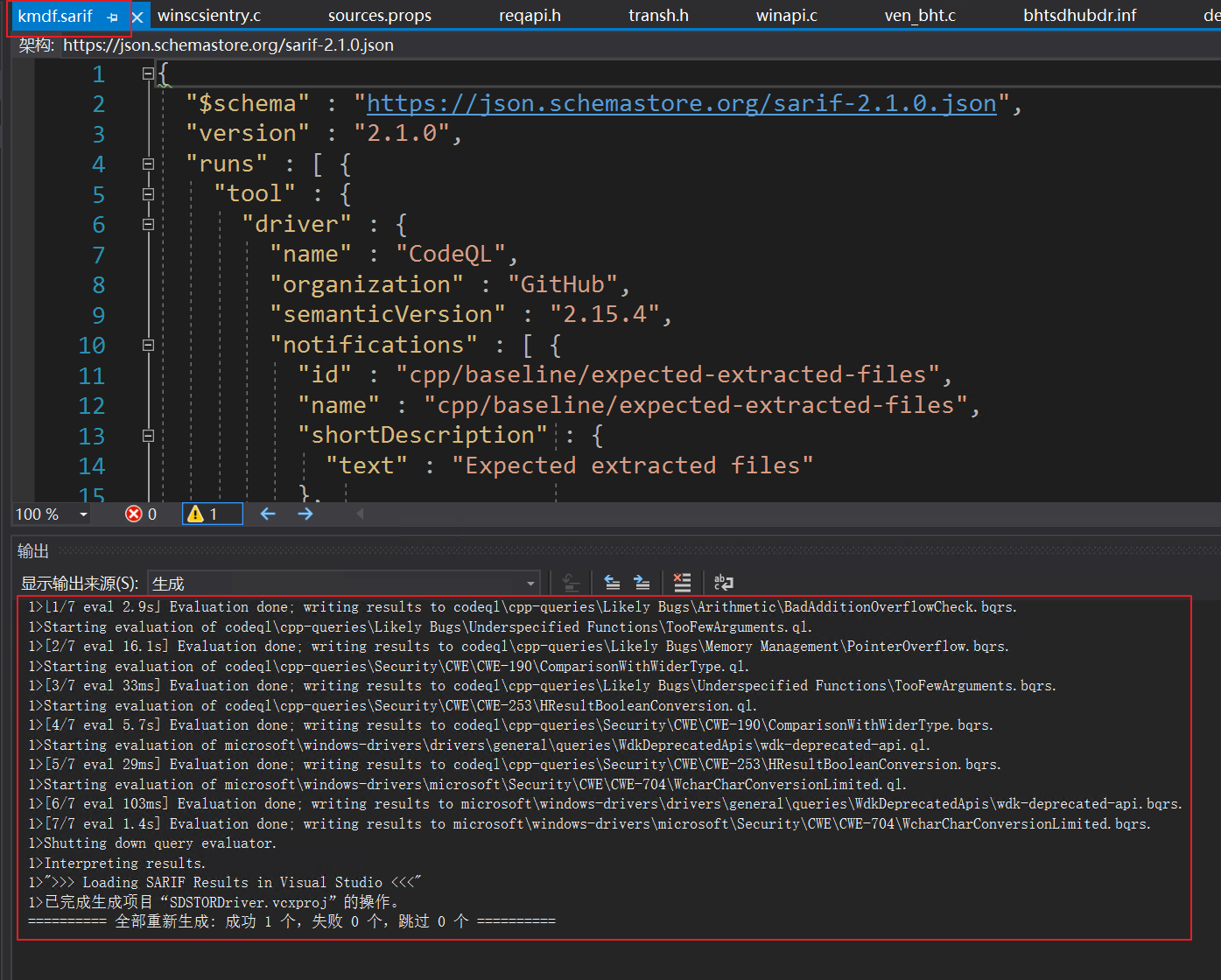Pin the kmdf.sarif tab

112,17
